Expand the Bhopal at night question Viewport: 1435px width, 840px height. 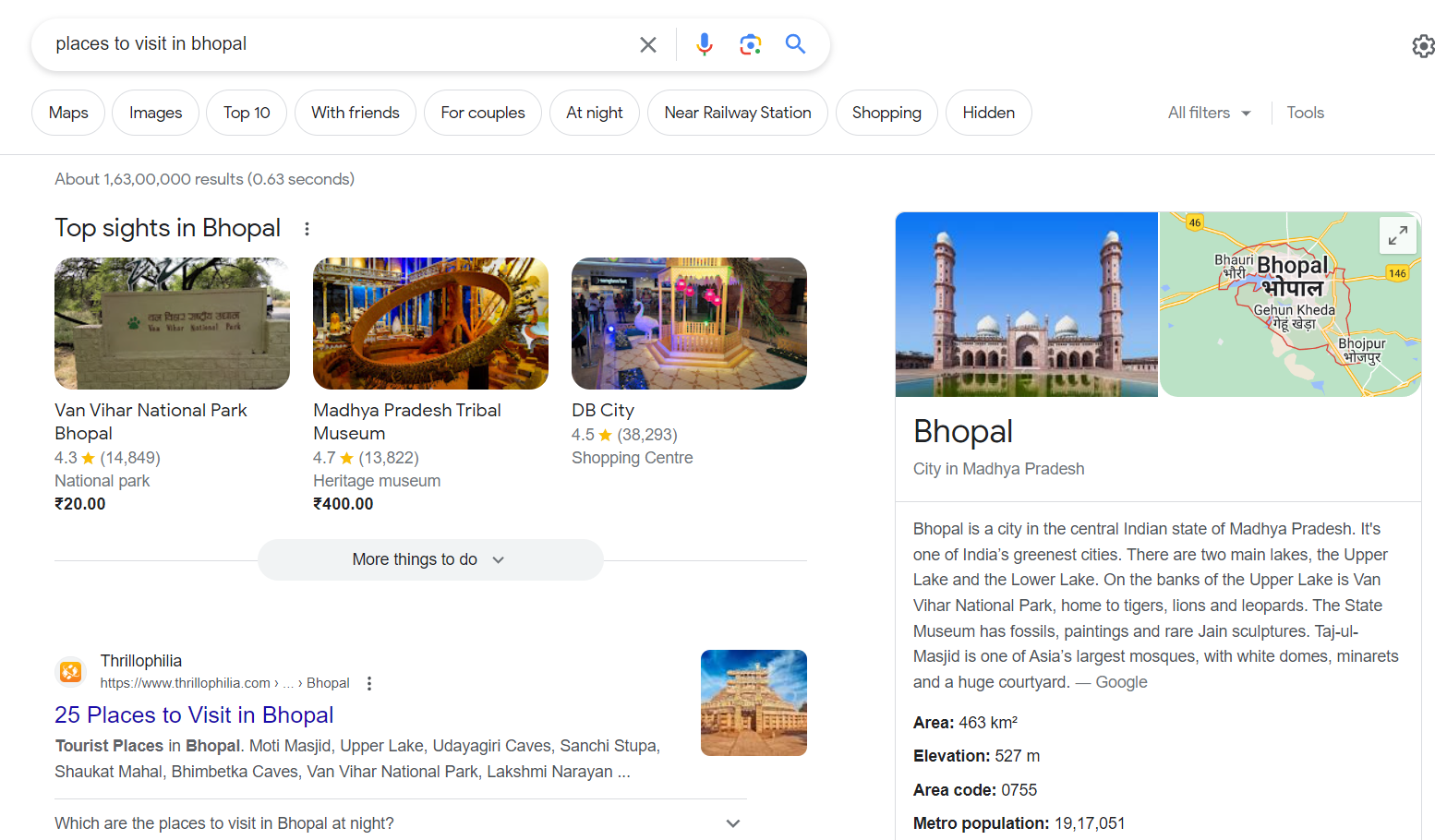(x=400, y=823)
